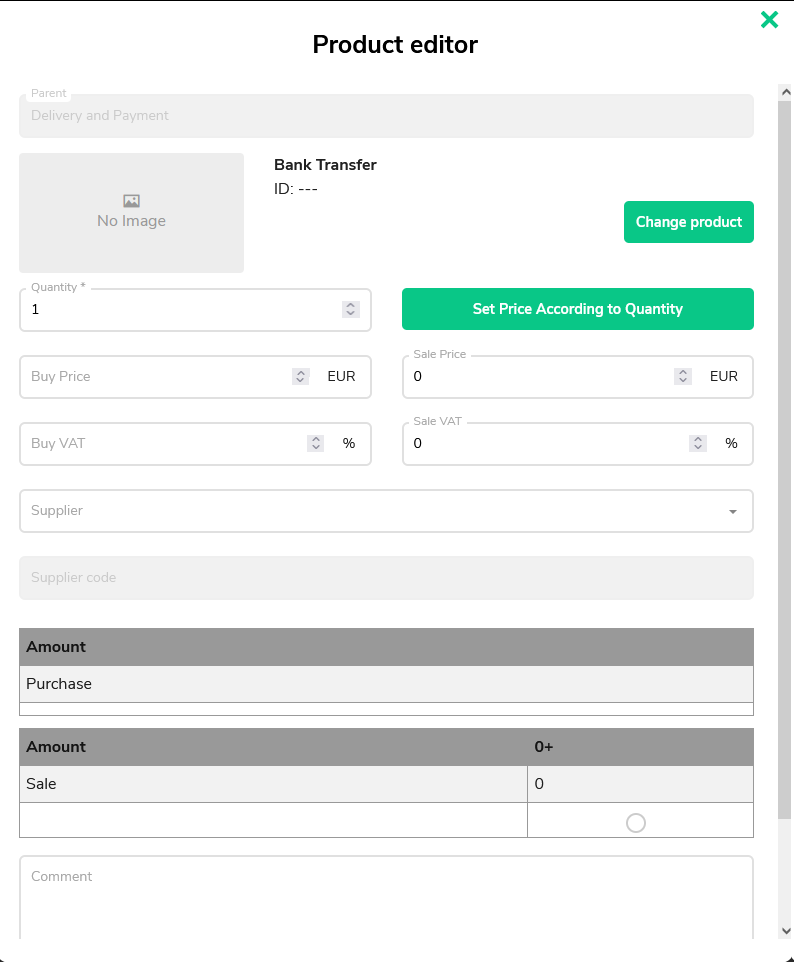Open the Supplier dropdown arrow
Viewport: 794px width, 962px height.
pyautogui.click(x=733, y=511)
